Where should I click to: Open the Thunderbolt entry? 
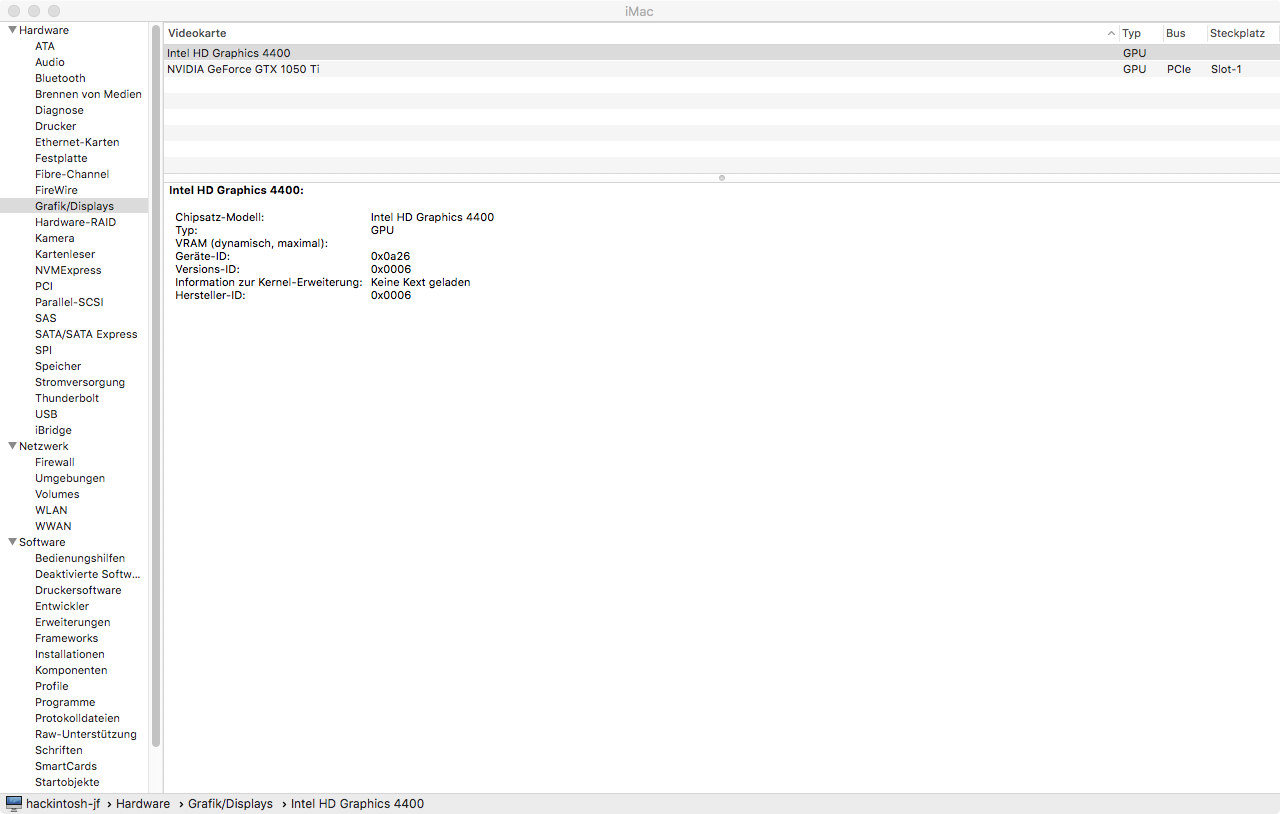click(x=67, y=398)
